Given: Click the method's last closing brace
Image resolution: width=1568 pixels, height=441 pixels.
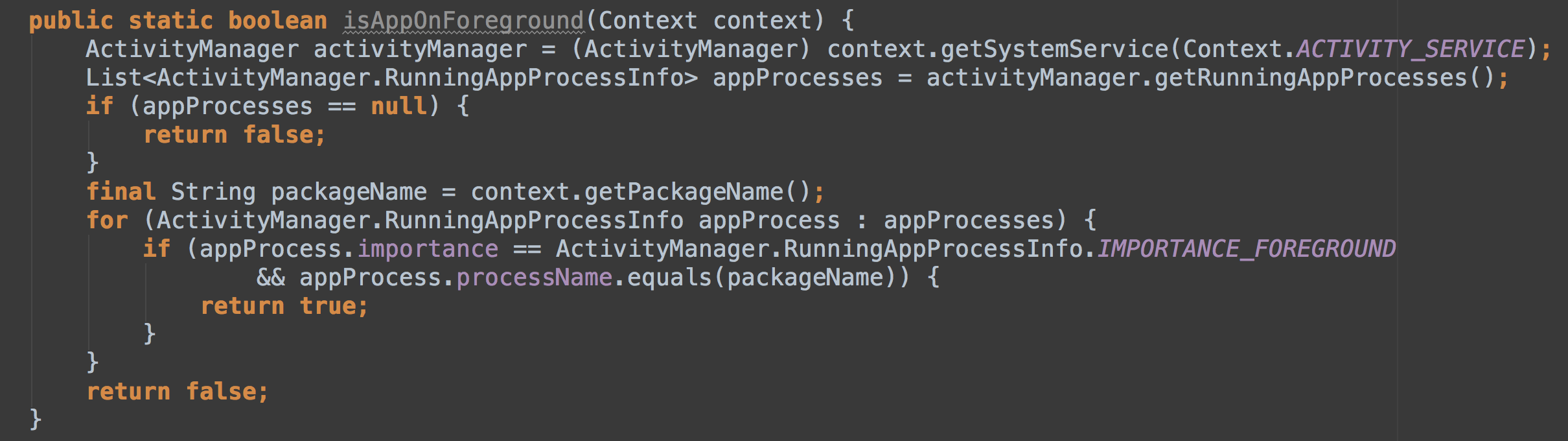Looking at the screenshot, I should pos(36,420).
